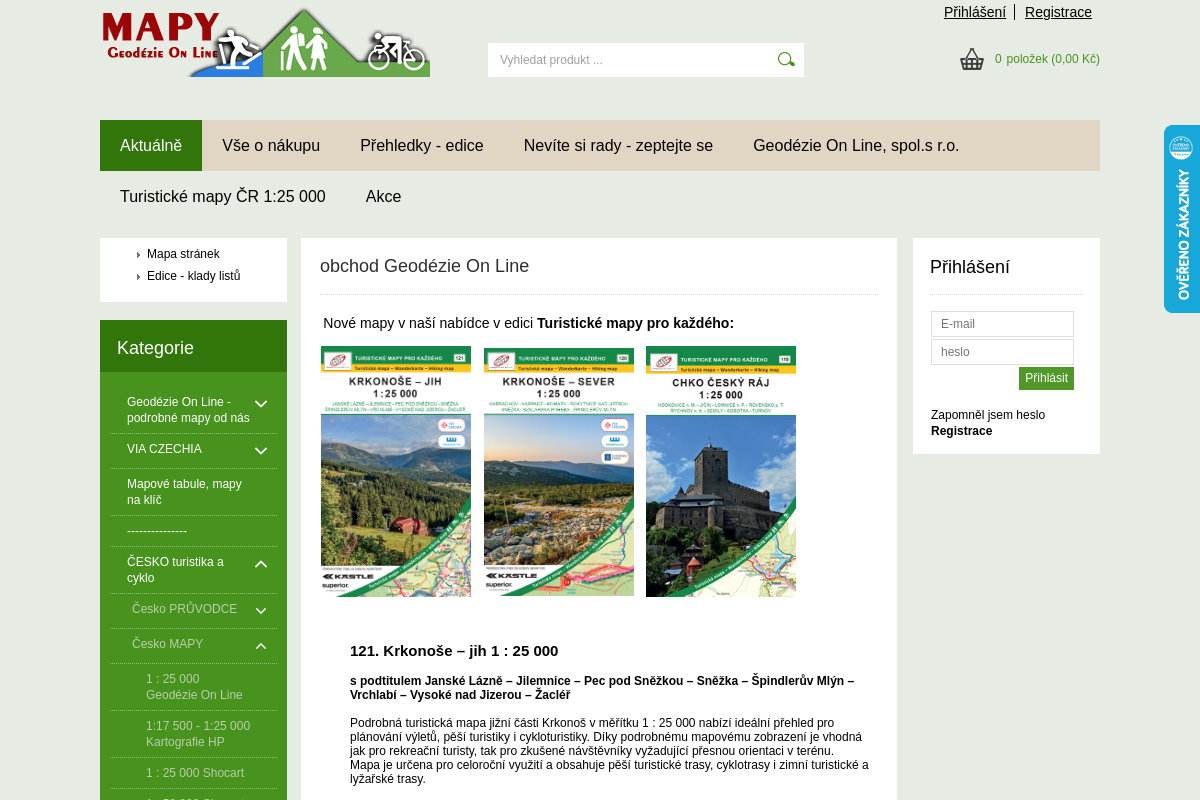The image size is (1200, 800).
Task: Click the Přihlásit button
Action: [x=1046, y=378]
